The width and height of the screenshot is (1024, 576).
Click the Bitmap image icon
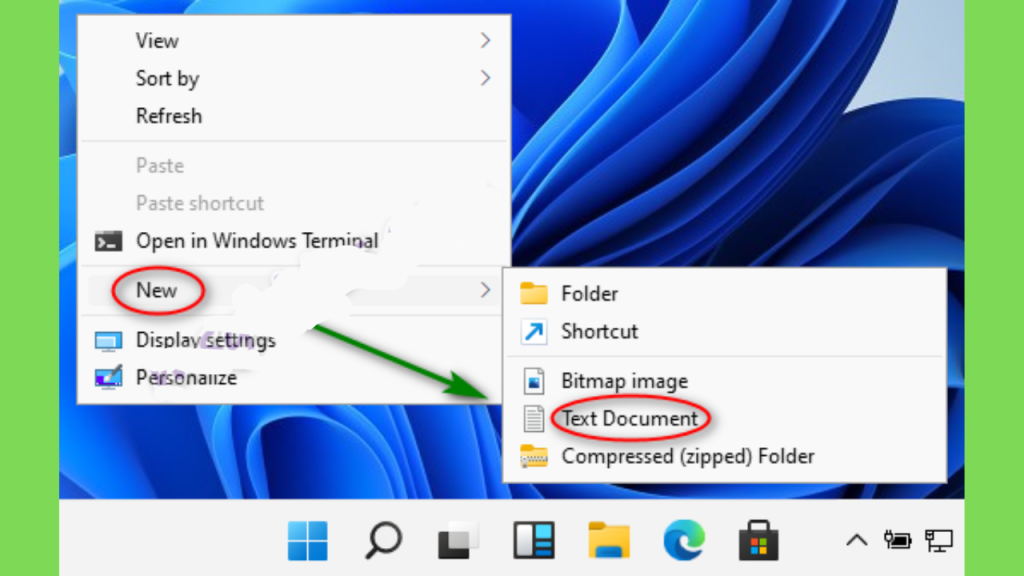coord(534,381)
